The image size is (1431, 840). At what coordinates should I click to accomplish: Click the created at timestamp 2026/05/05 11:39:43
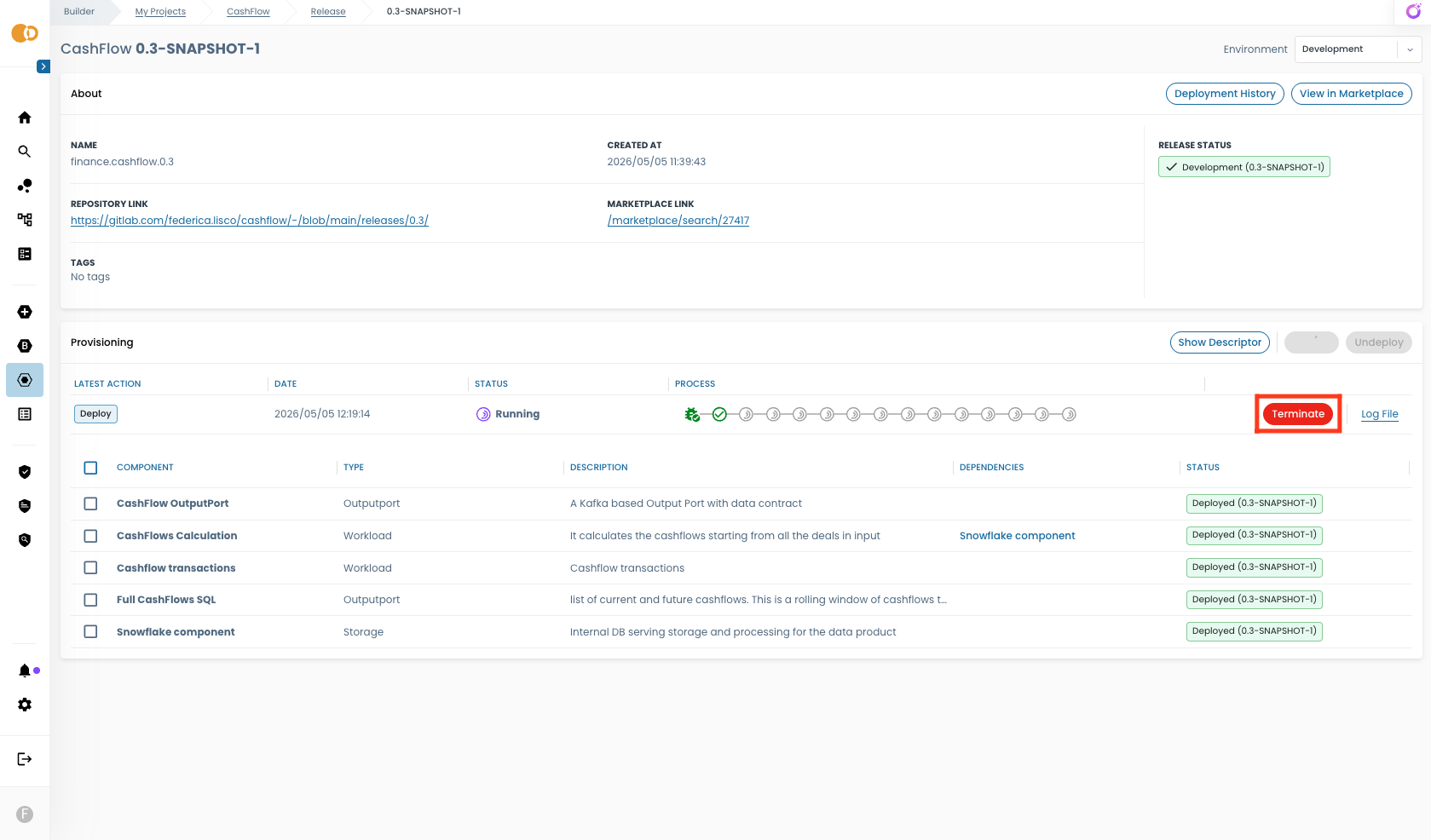pyautogui.click(x=656, y=162)
